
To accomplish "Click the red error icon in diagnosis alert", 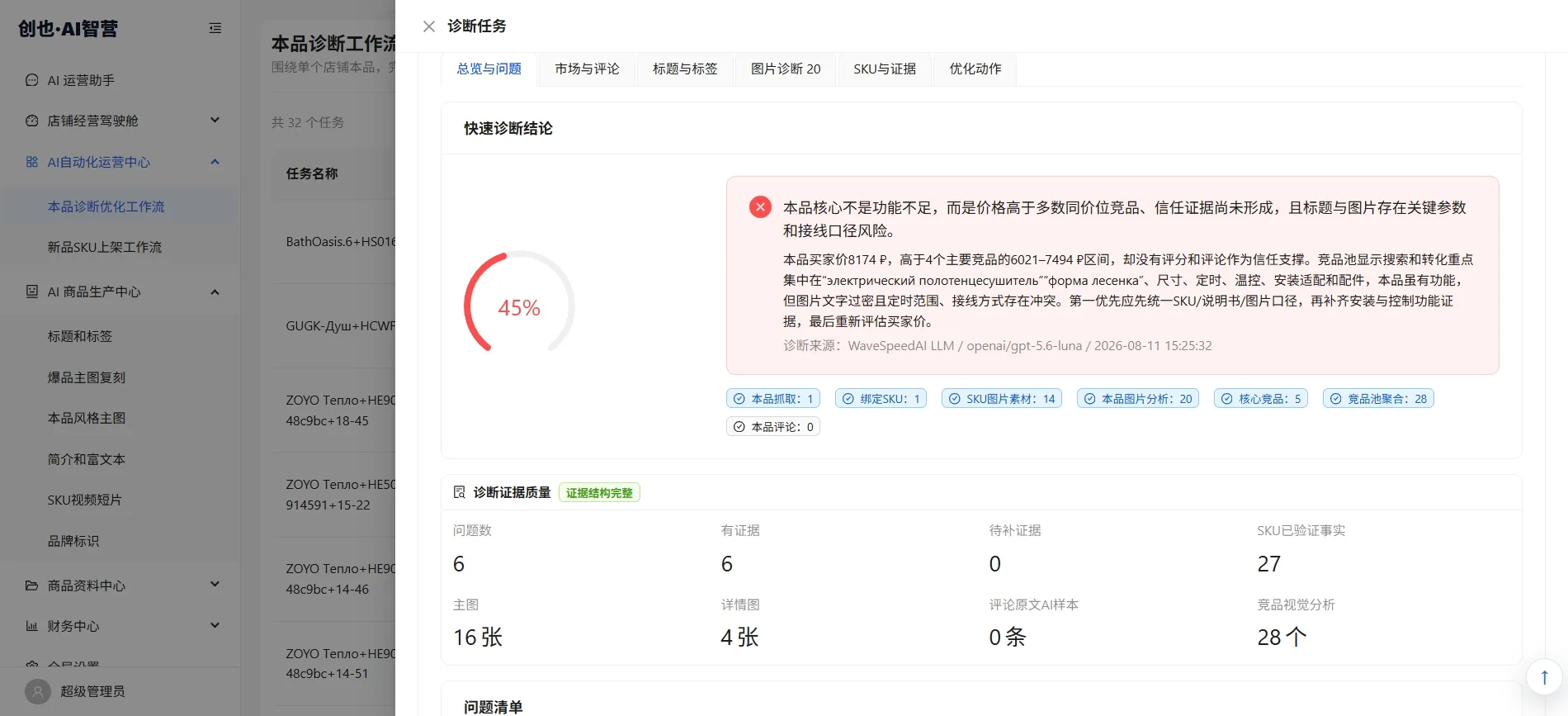I will pos(760,206).
